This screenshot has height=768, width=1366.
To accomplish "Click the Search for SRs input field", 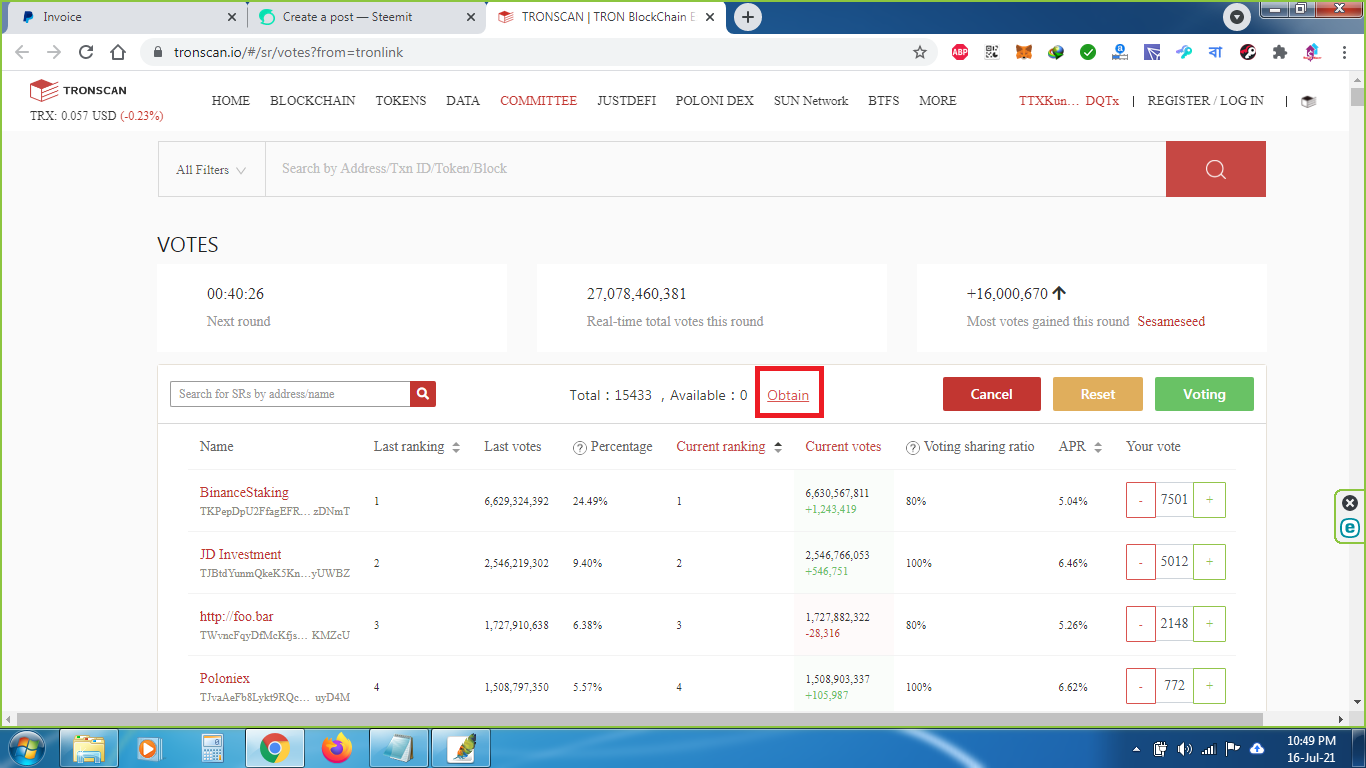I will (x=290, y=394).
